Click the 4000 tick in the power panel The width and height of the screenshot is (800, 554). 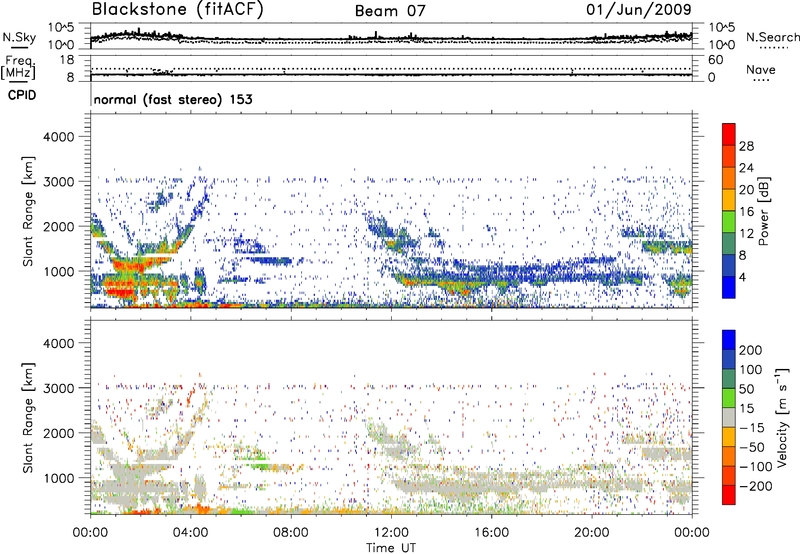[59, 137]
